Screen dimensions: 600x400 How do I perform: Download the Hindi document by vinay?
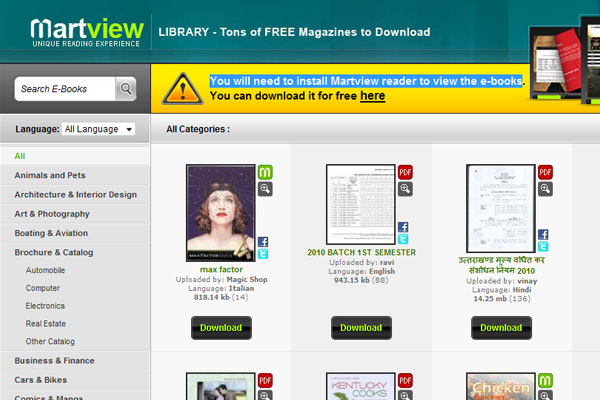[501, 328]
